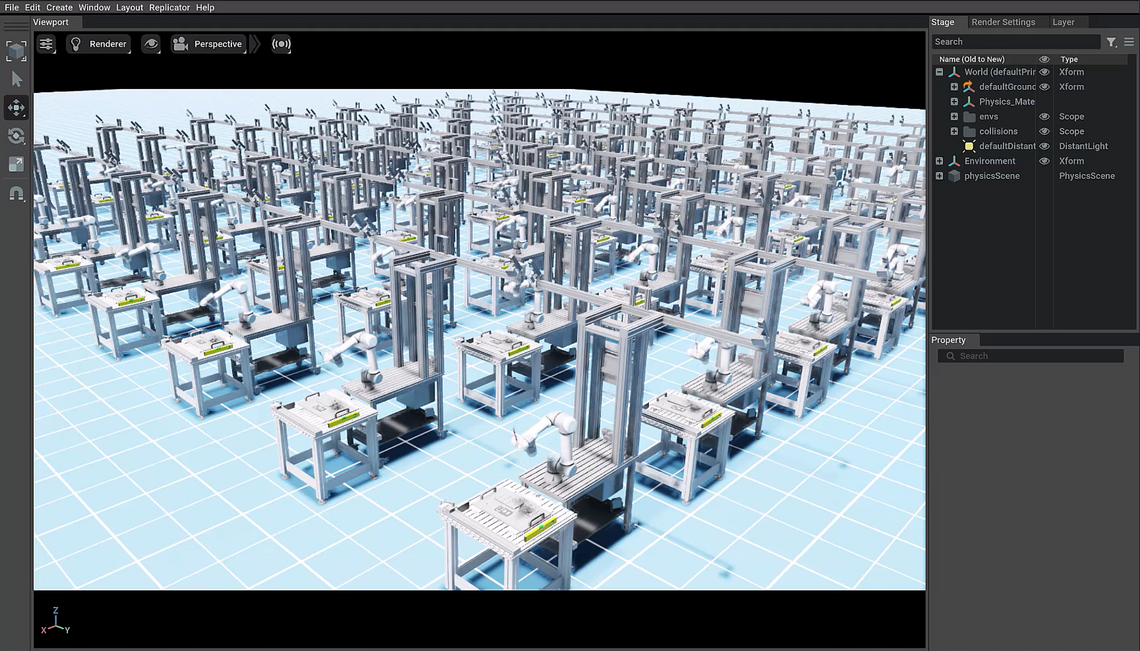The width and height of the screenshot is (1140, 651).
Task: Switch to the Render Settings tab
Action: 1003,22
